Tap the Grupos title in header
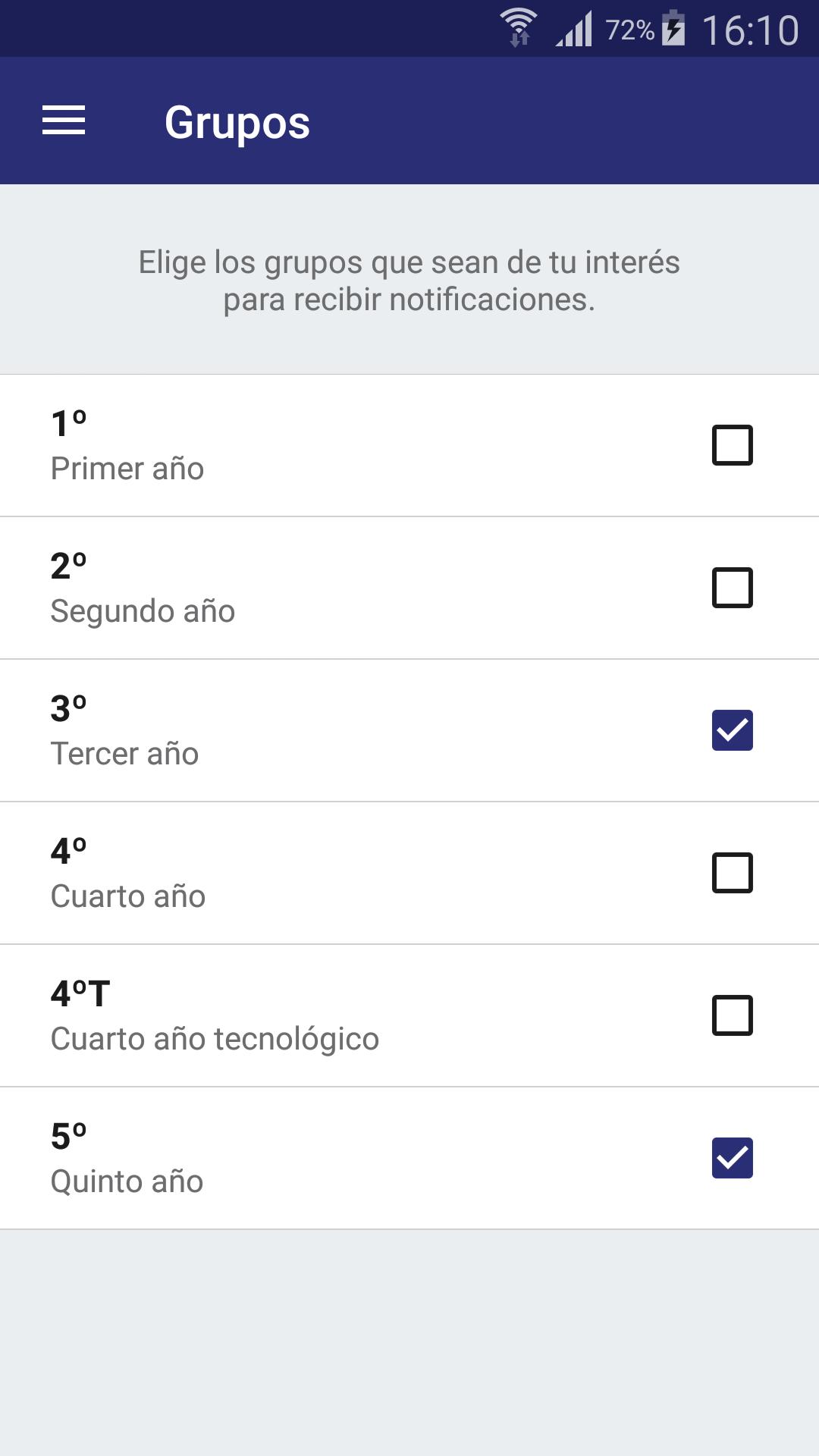The width and height of the screenshot is (819, 1456). coord(237,122)
